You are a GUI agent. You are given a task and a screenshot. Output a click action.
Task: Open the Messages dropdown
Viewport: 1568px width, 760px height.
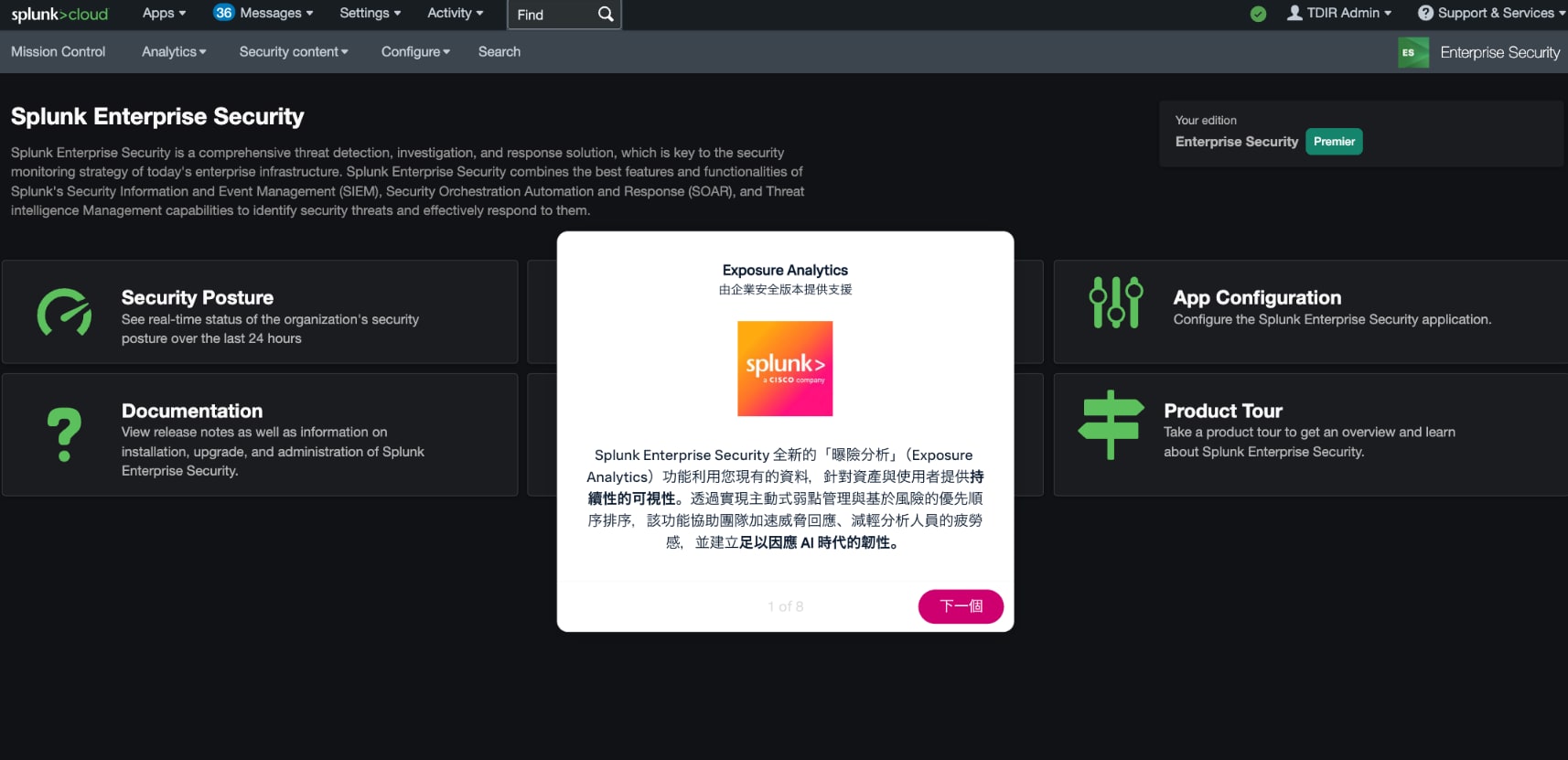[x=276, y=13]
